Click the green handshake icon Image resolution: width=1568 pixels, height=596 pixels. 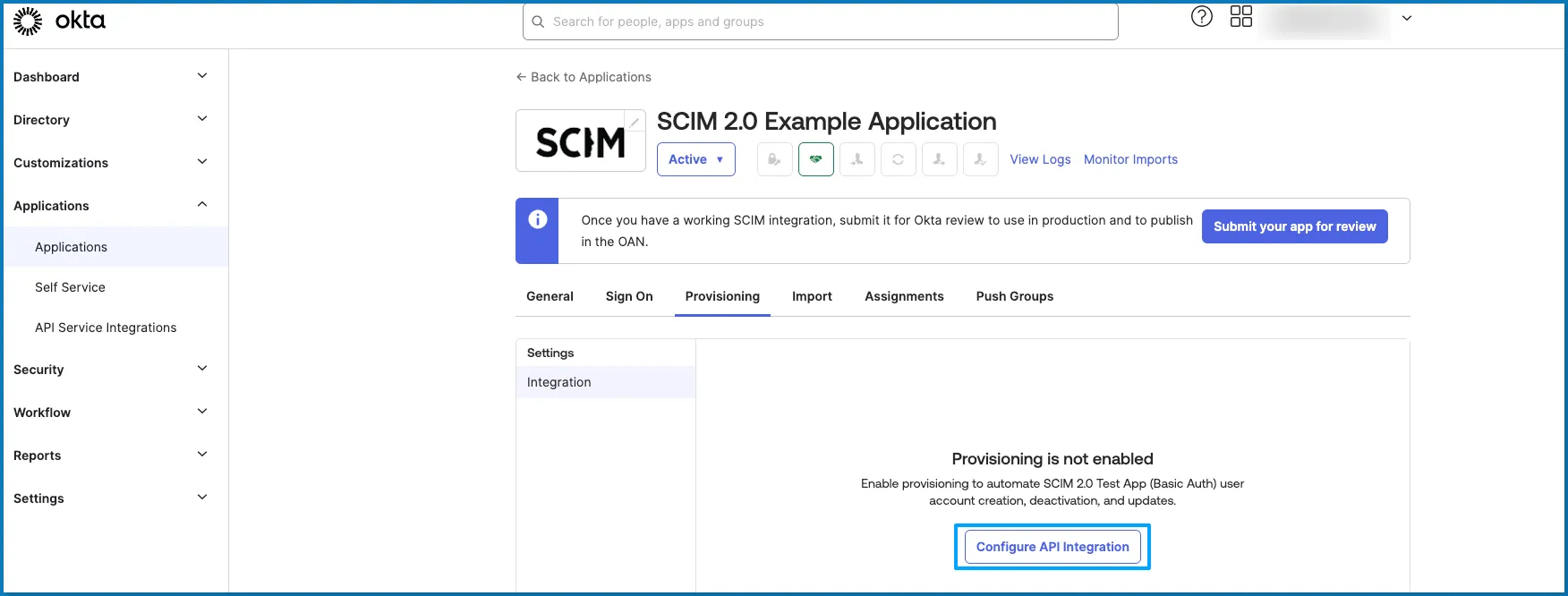coord(815,159)
